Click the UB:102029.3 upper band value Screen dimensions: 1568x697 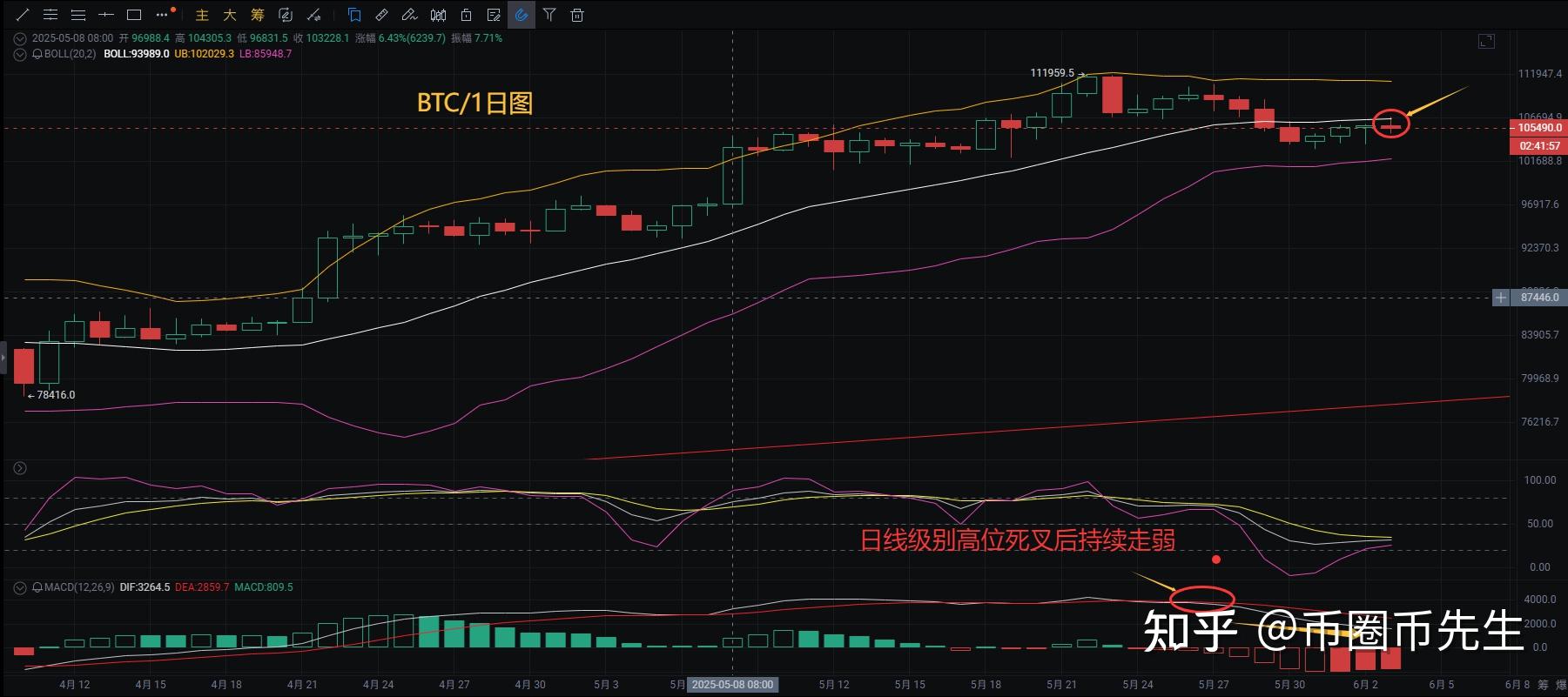(x=205, y=54)
